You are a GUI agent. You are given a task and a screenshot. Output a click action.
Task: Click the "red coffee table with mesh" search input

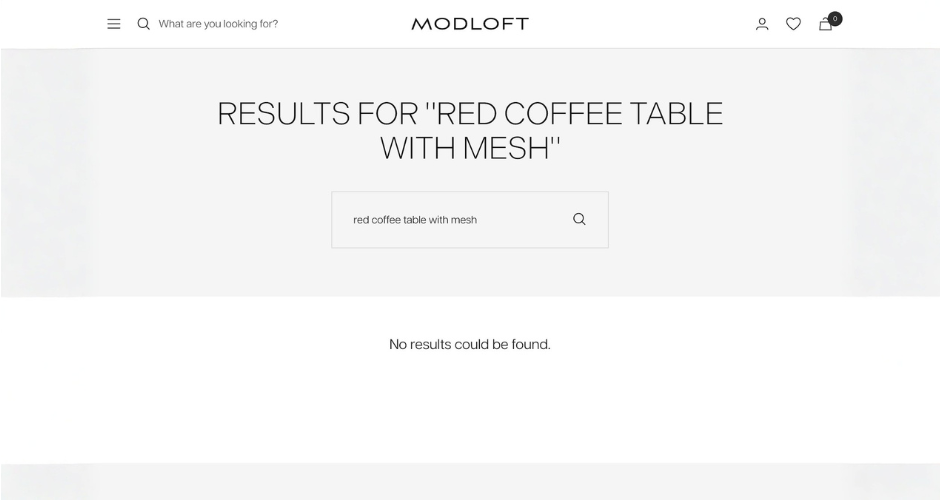click(450, 220)
